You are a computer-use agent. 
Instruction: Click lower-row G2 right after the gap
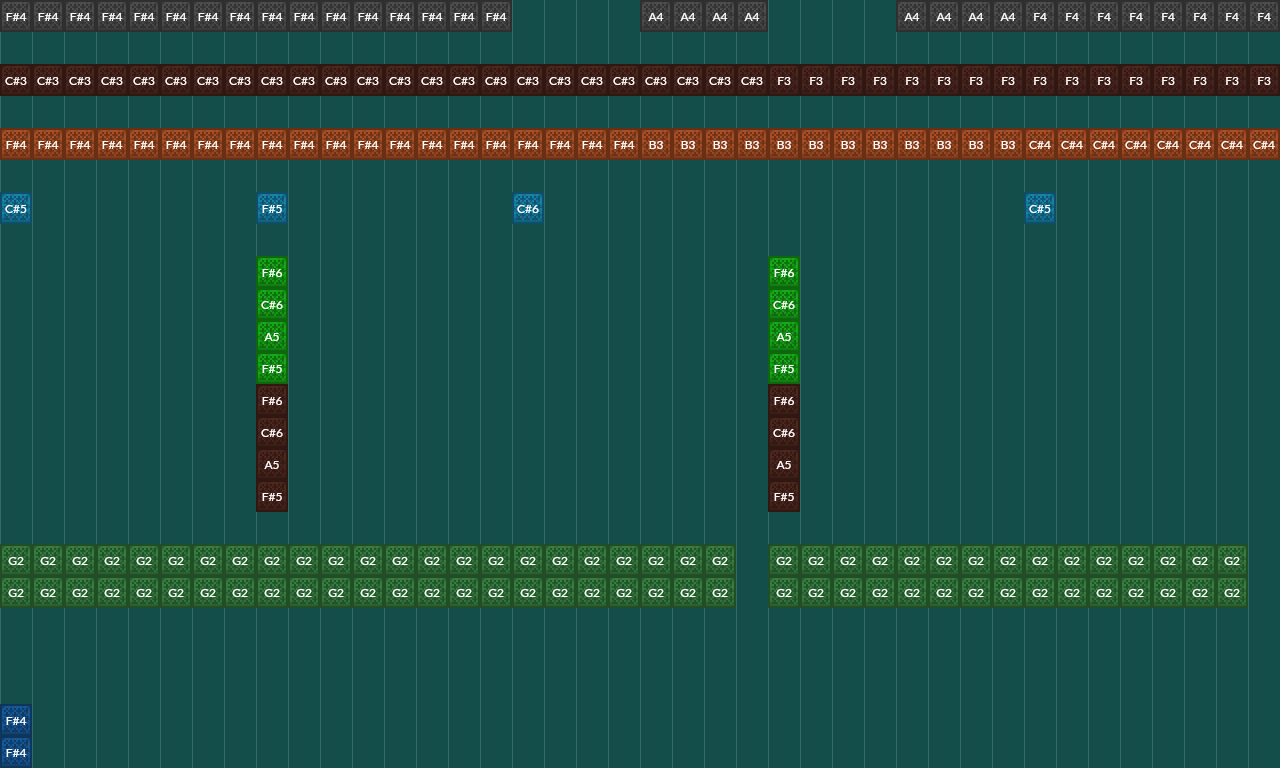coord(784,593)
